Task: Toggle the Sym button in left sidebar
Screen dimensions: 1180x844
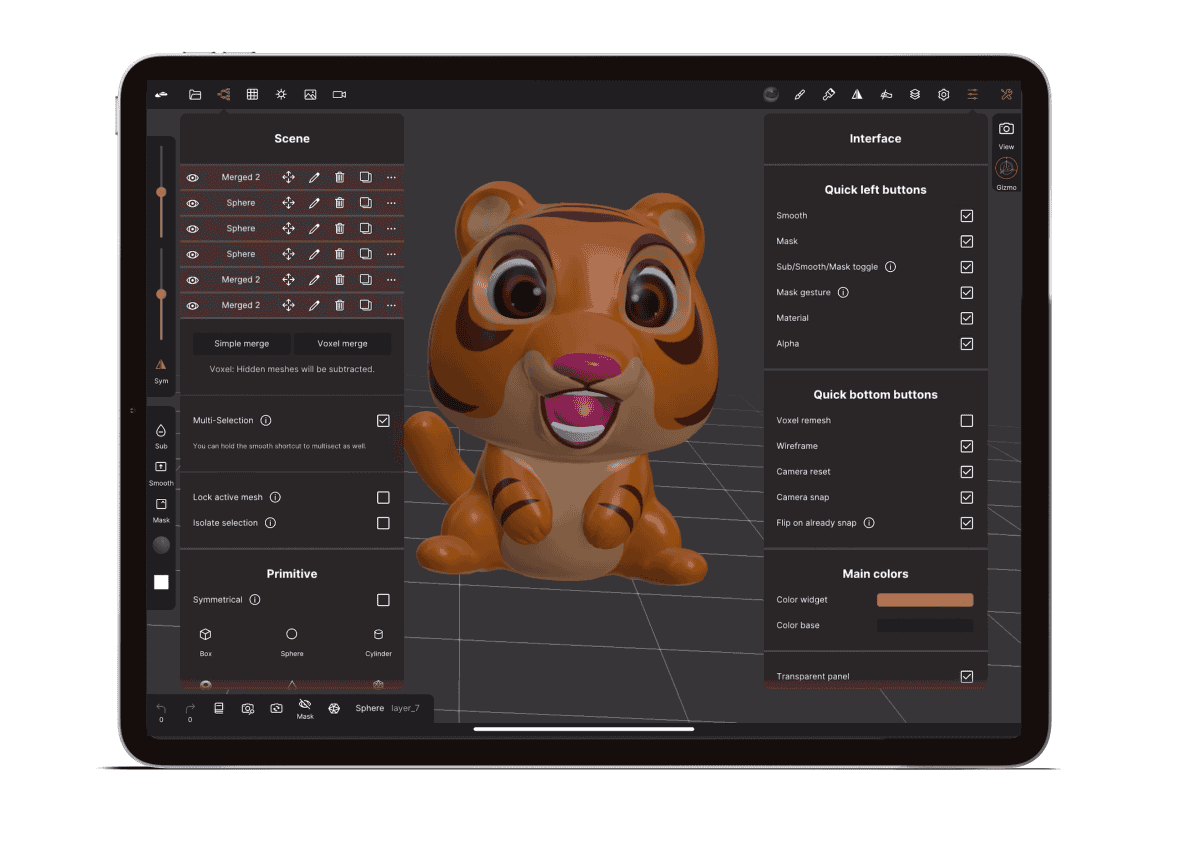Action: [161, 371]
